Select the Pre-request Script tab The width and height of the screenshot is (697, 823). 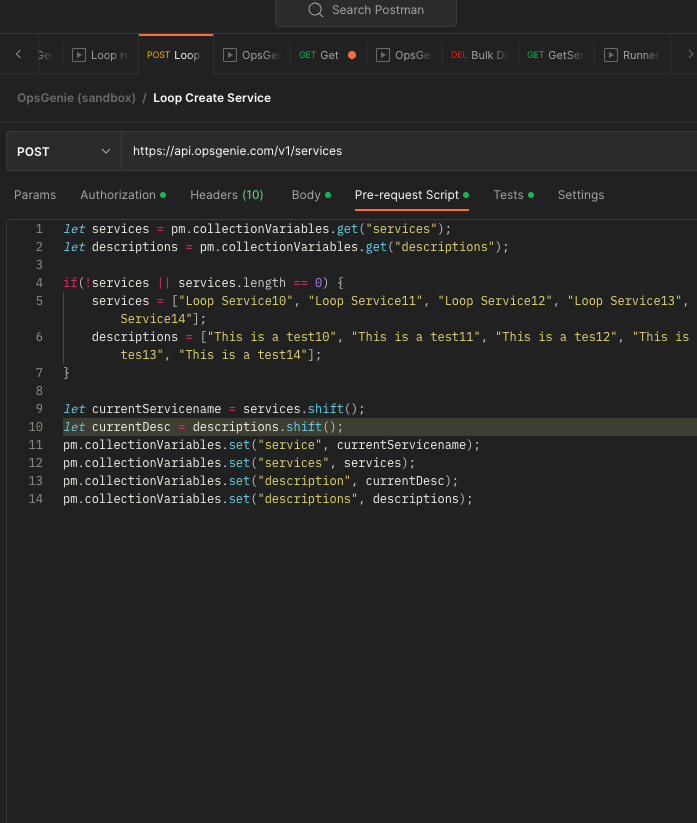(x=411, y=195)
